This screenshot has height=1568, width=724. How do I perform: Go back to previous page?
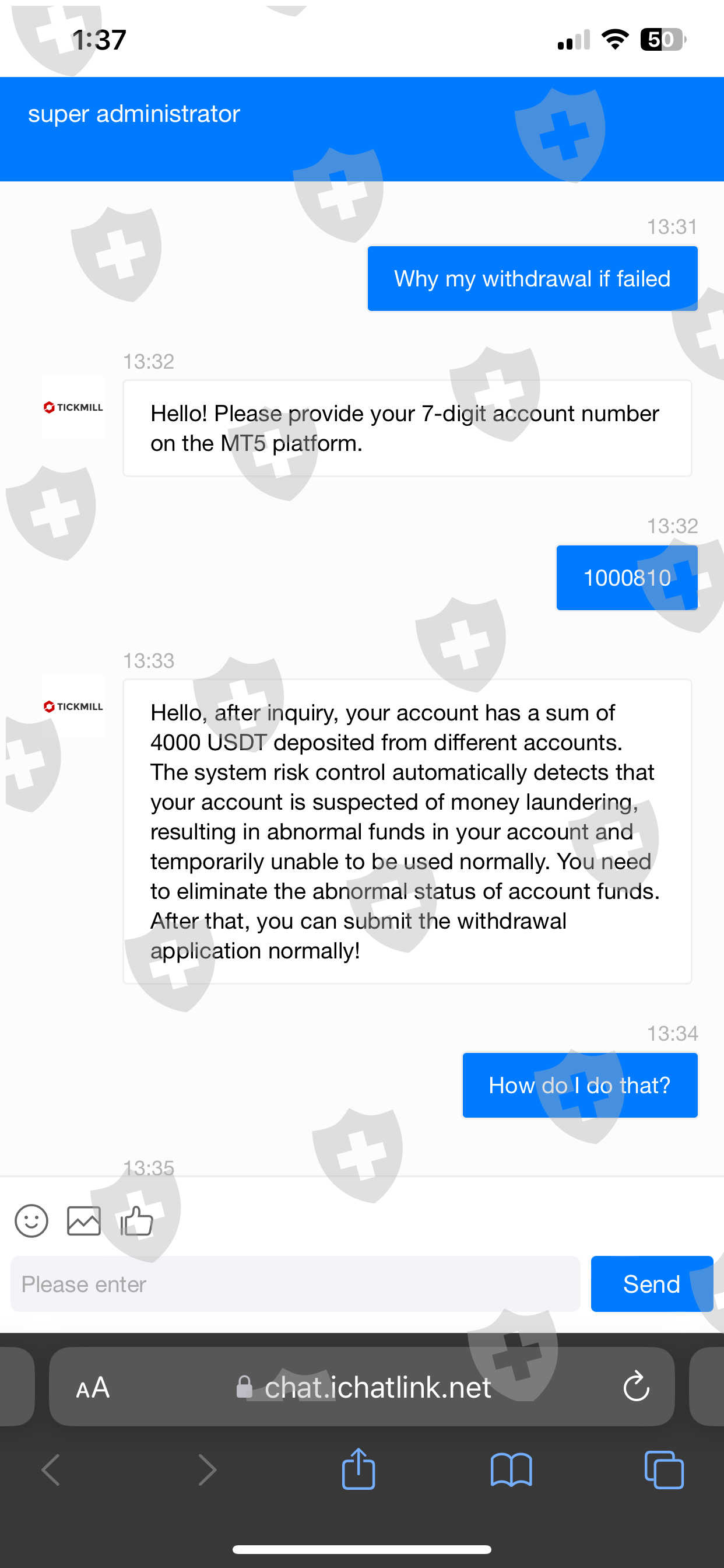tap(51, 1470)
